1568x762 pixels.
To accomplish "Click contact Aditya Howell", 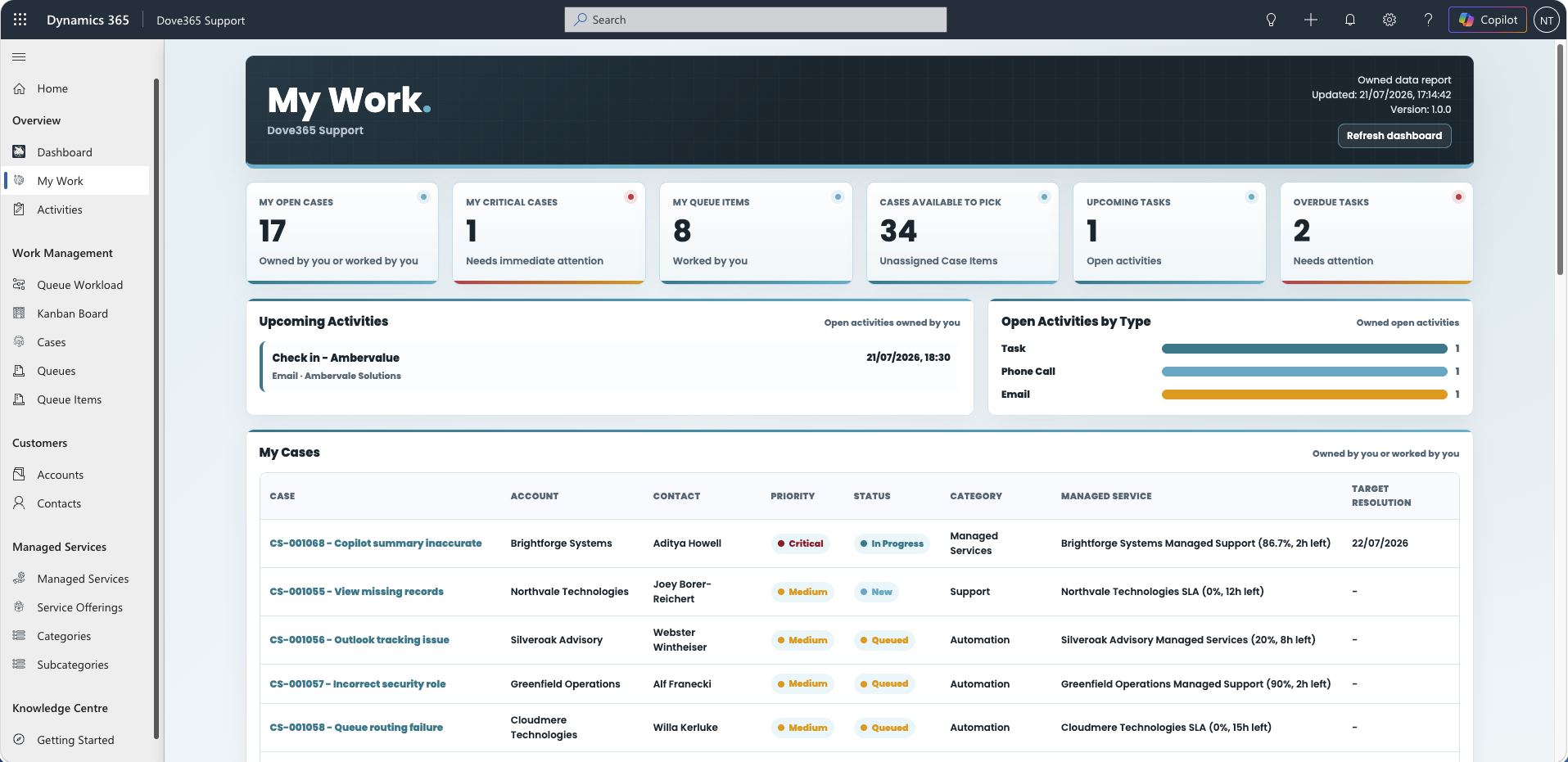I will [x=687, y=543].
